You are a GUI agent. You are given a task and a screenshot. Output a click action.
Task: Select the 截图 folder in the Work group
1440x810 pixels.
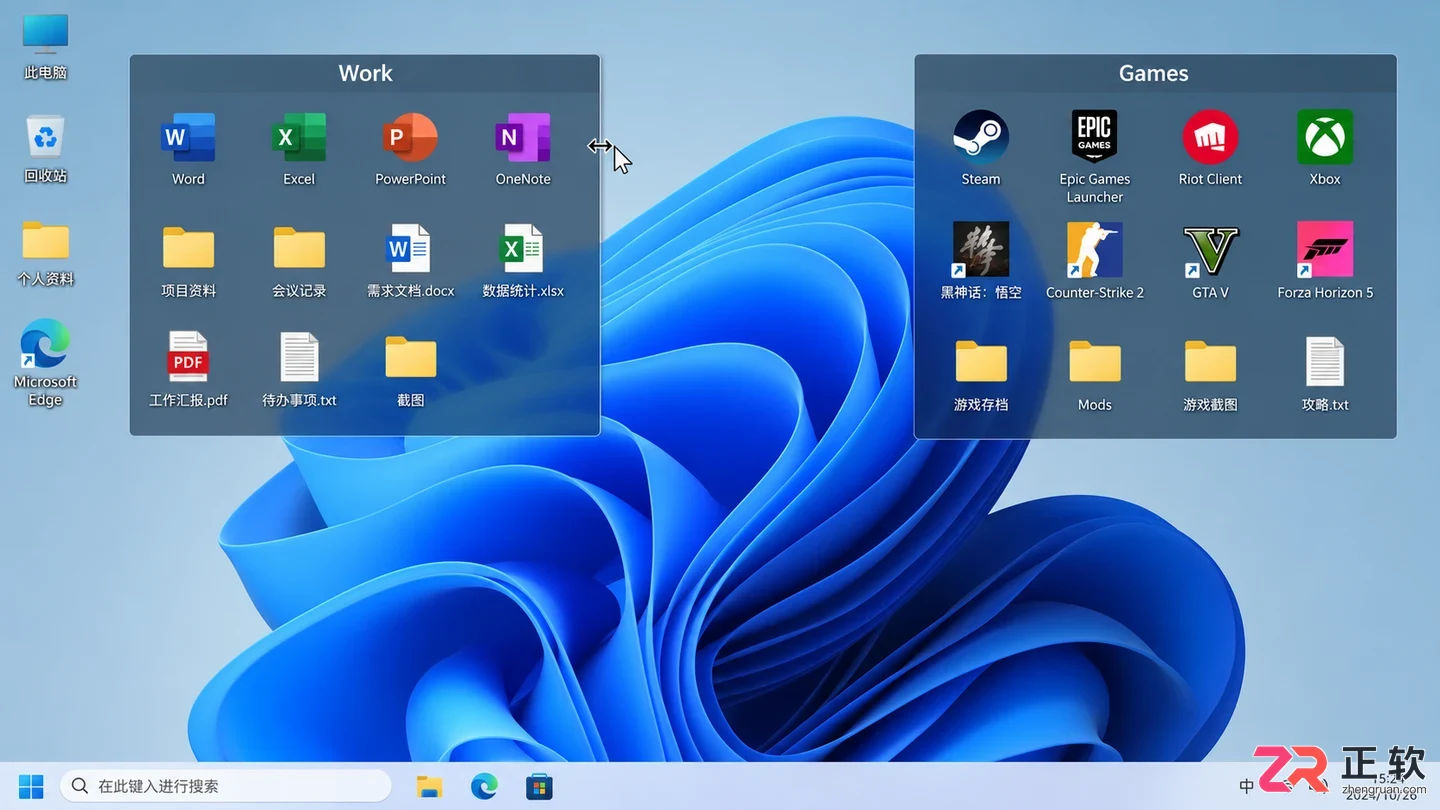click(410, 357)
